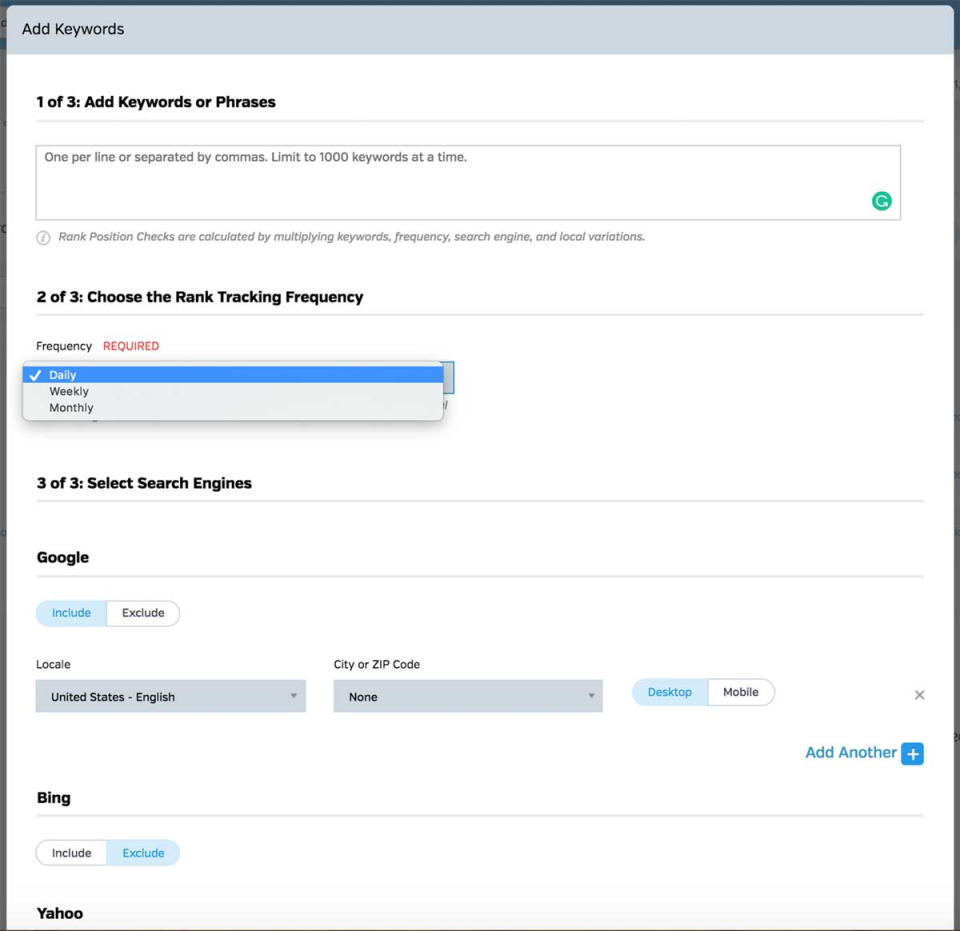Image resolution: width=960 pixels, height=931 pixels.
Task: Switch Google tracking to Mobile
Action: 741,692
